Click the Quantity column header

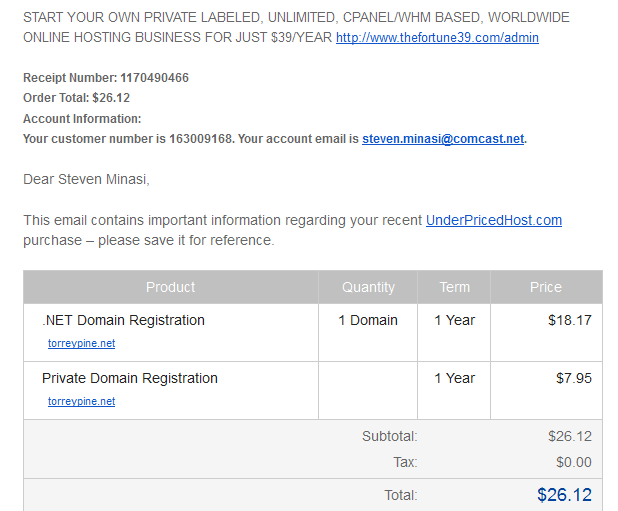(x=368, y=287)
